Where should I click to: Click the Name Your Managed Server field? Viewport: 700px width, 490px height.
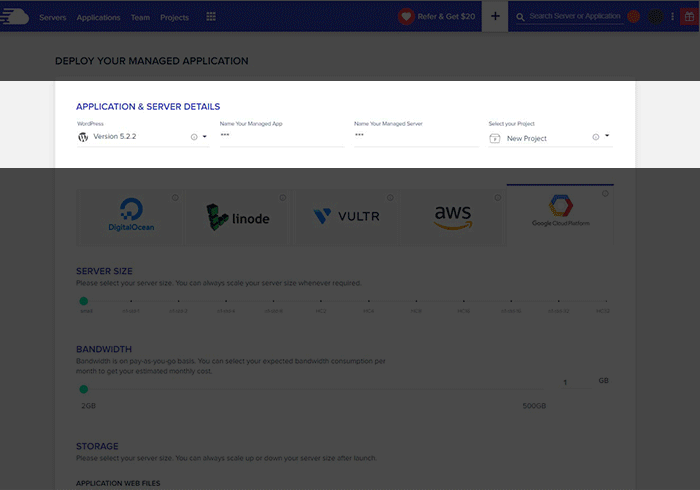tap(416, 136)
